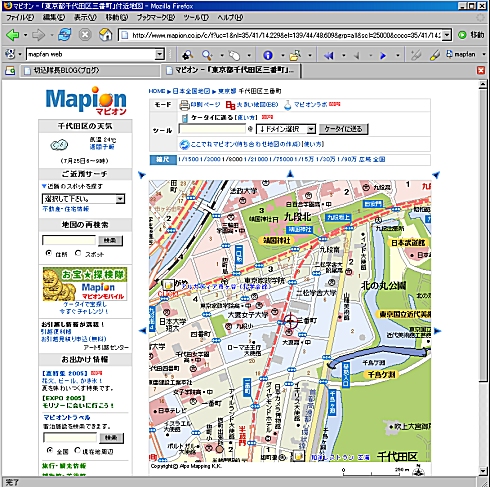Go to the browser home page icon
This screenshot has width=490, height=487.
pyautogui.click(x=105, y=35)
